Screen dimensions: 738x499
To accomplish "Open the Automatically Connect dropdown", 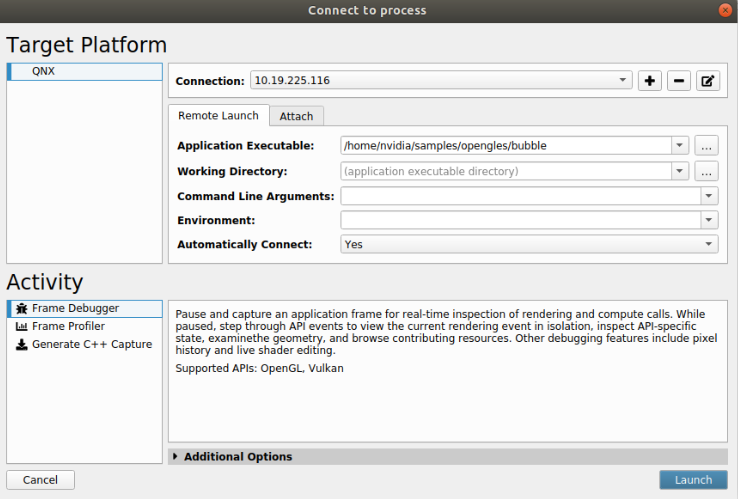I will point(709,244).
